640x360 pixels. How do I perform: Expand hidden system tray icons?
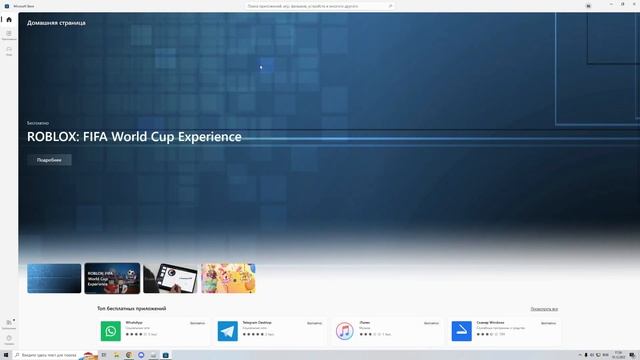580,355
